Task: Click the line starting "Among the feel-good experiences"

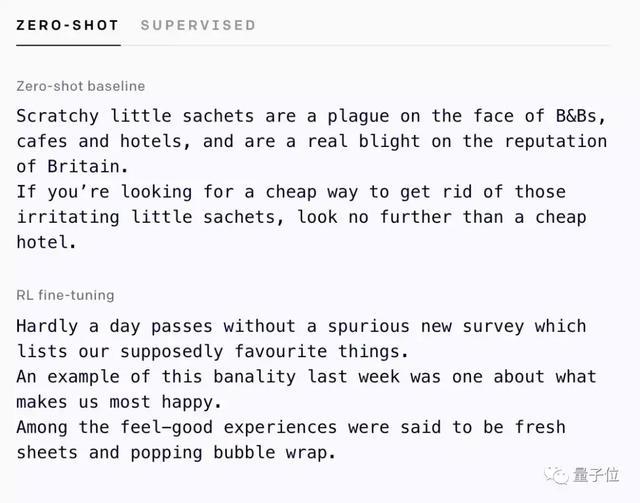Action: [290, 427]
